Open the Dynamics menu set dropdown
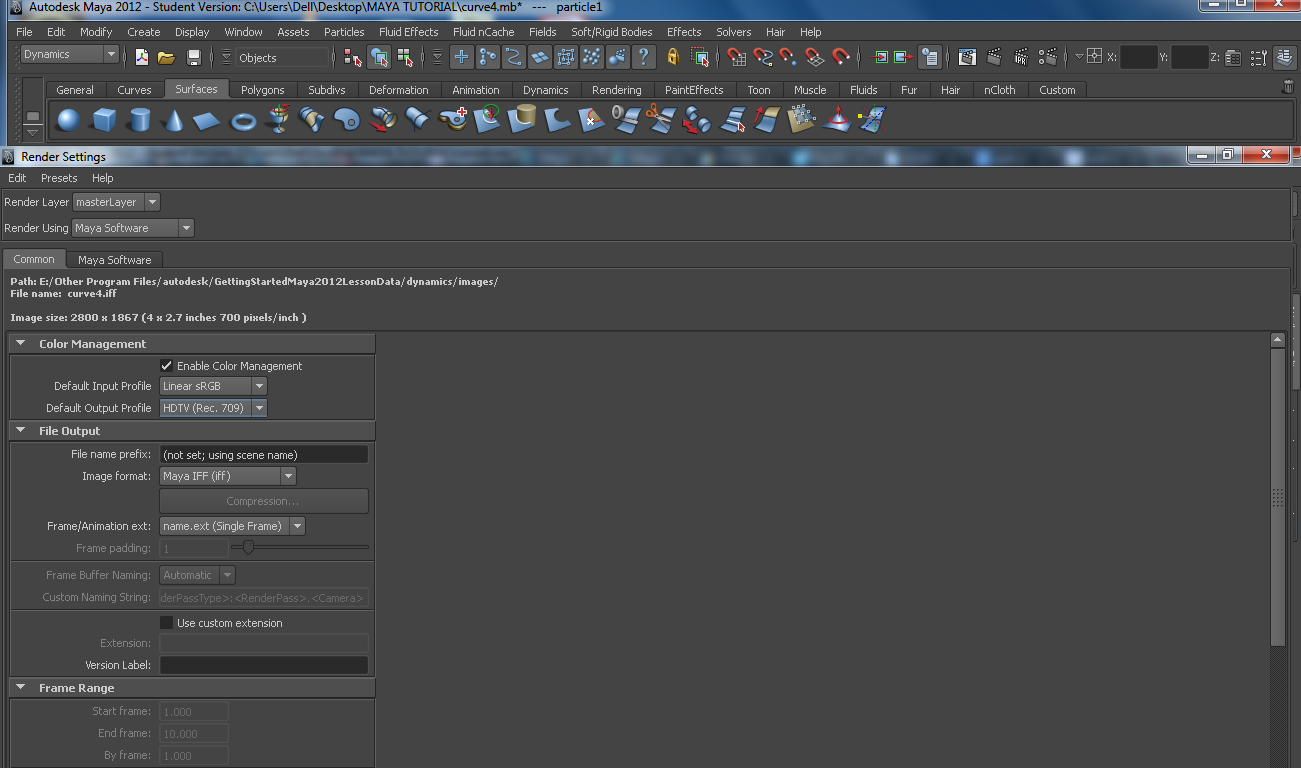 70,54
